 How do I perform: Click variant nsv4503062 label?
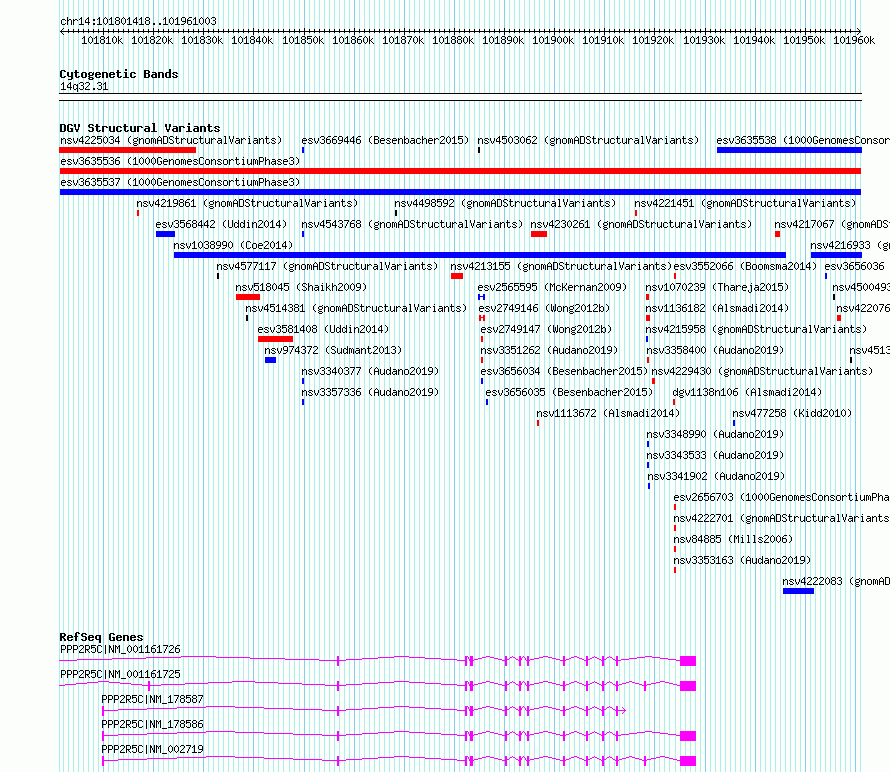coord(587,140)
